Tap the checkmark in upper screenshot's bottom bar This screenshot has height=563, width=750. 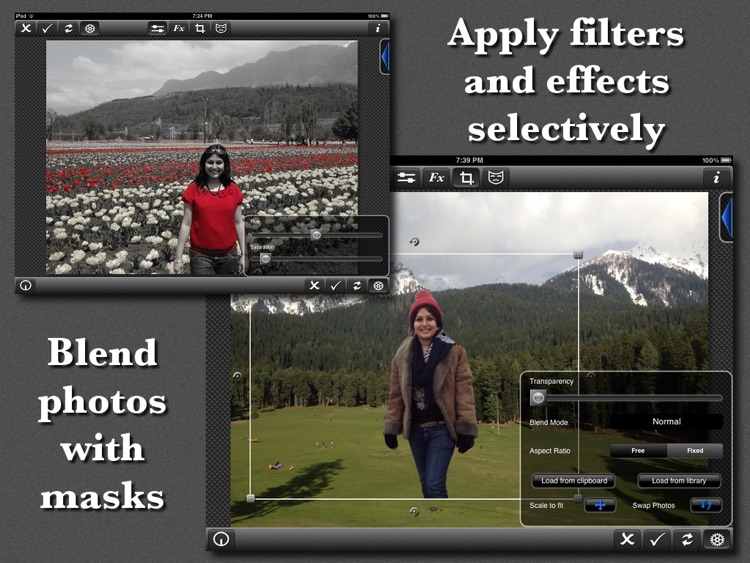335,286
